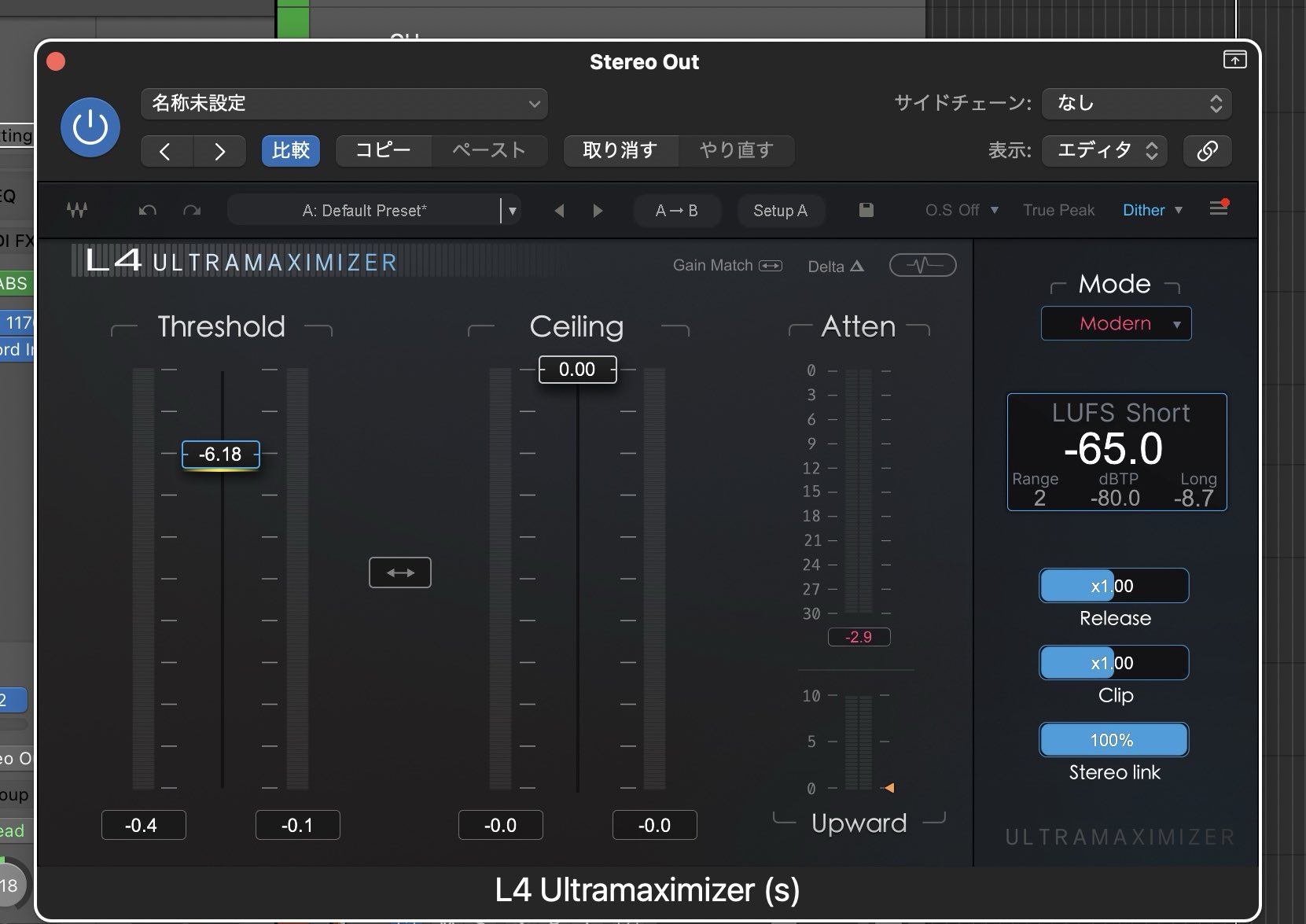The image size is (1306, 924).
Task: Click the Stereo link 100% slider
Action: 1114,740
